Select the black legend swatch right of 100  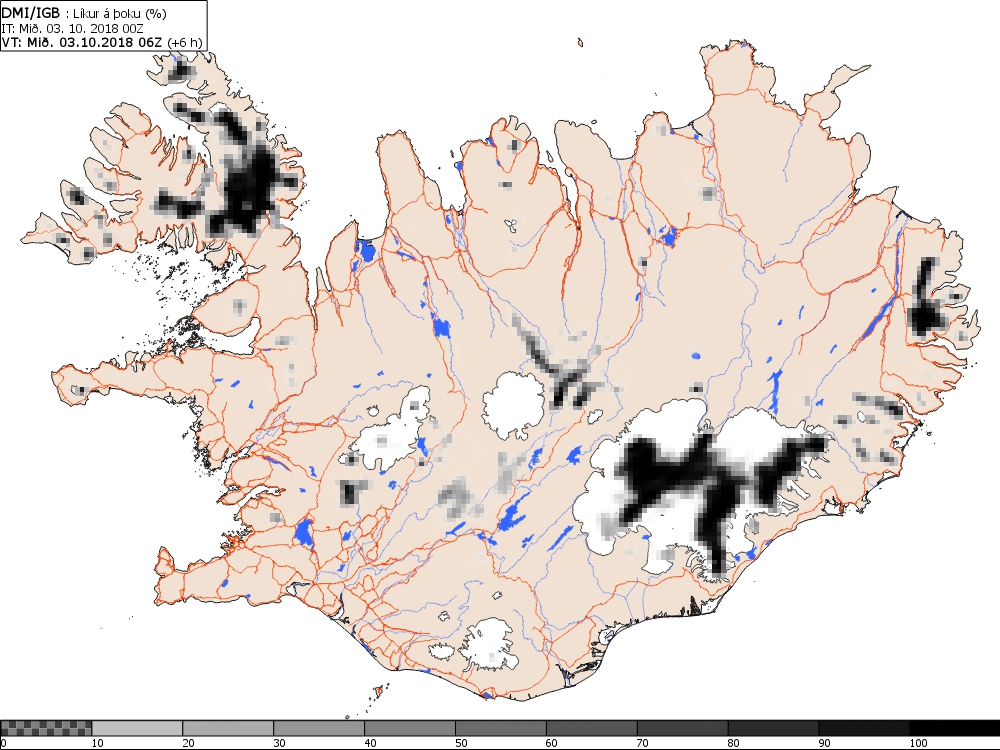pyautogui.click(x=955, y=728)
